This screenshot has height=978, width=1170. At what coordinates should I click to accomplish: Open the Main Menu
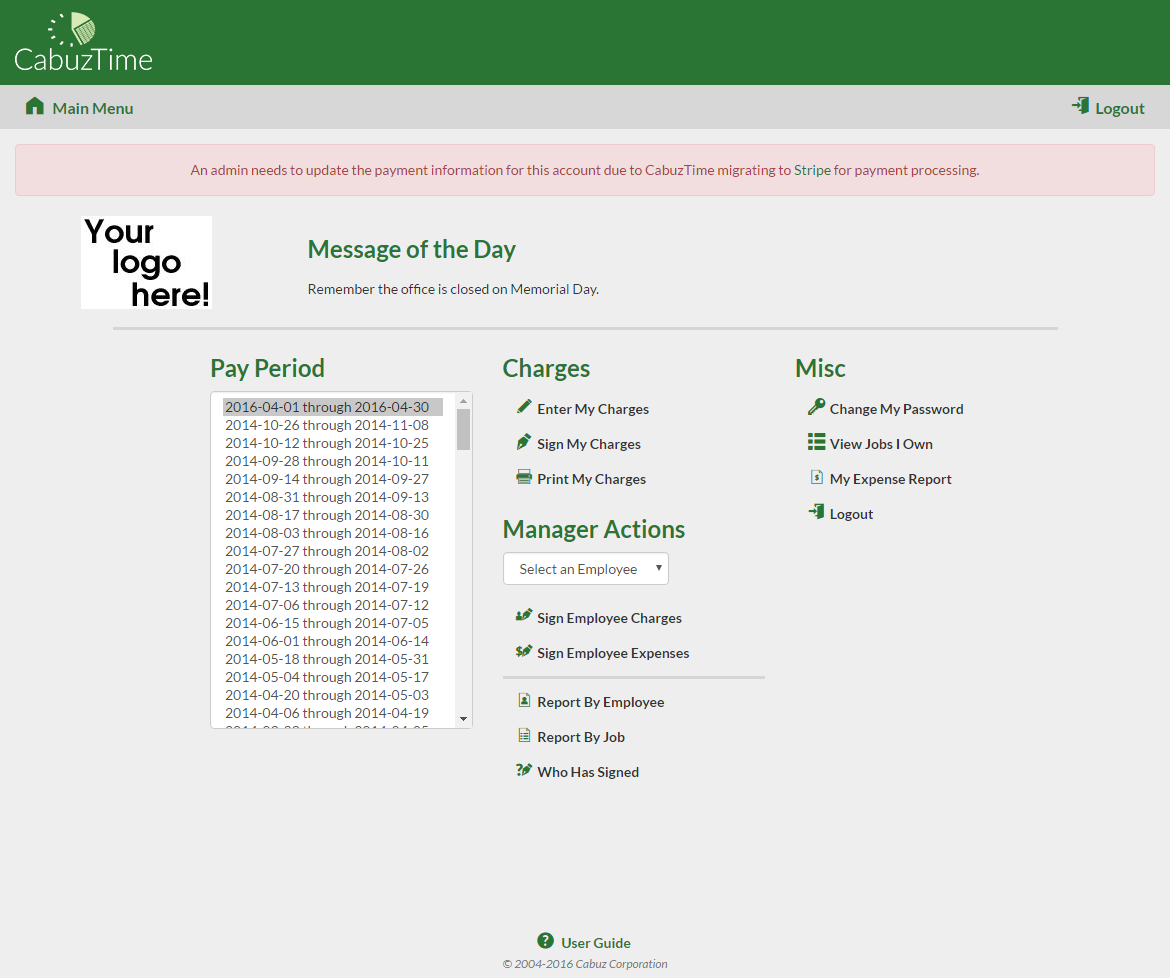coord(93,108)
